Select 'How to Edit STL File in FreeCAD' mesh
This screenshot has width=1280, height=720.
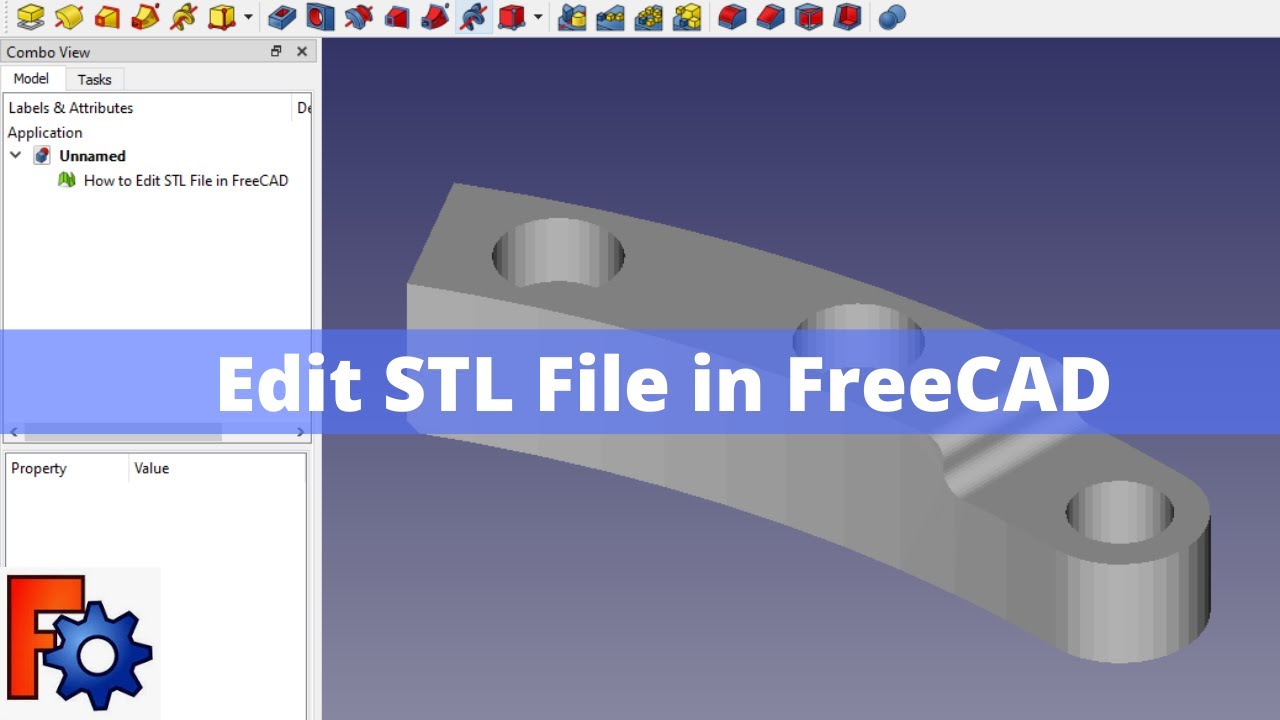186,181
